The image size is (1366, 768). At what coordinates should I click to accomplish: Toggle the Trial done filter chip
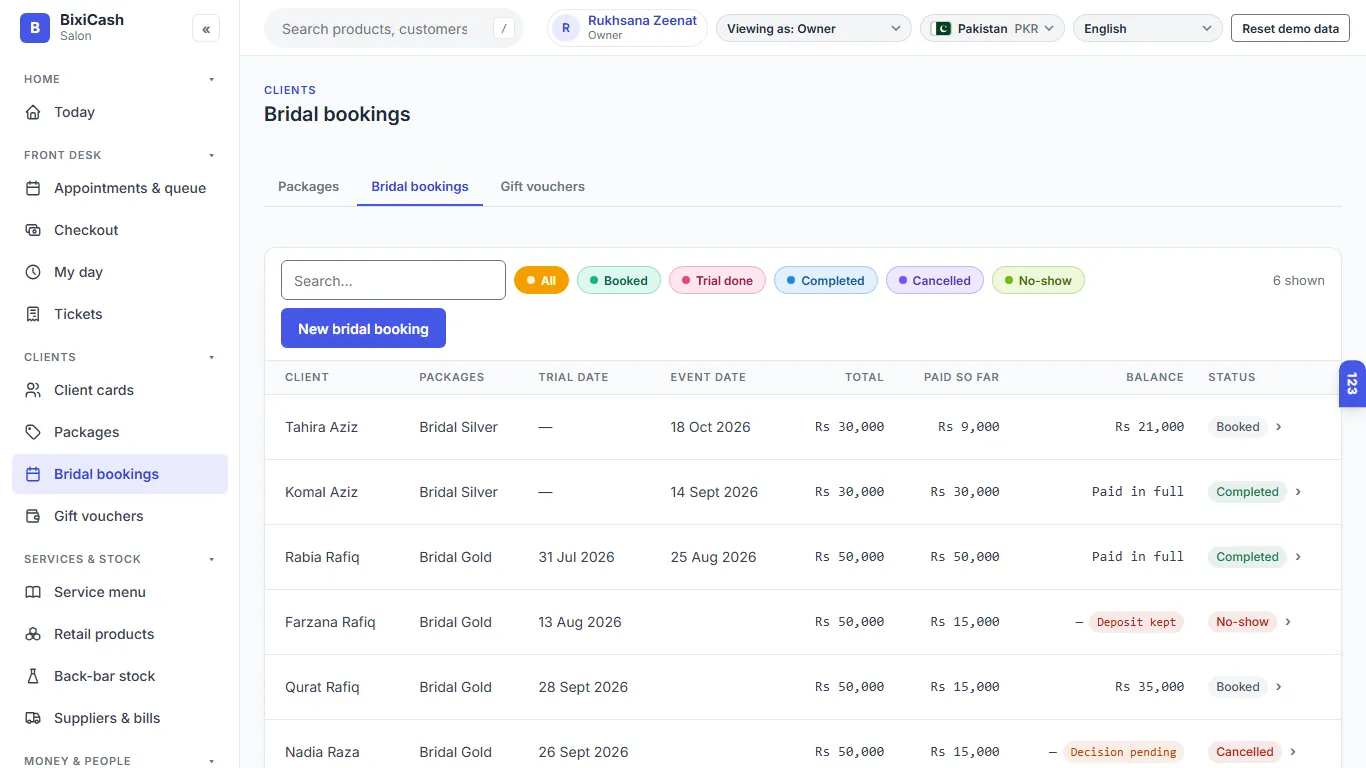[718, 281]
